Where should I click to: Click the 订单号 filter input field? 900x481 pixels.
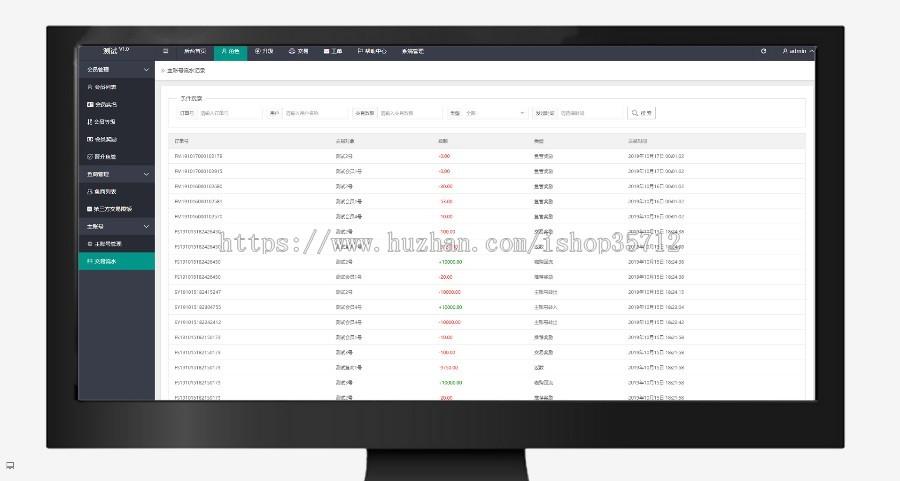[x=230, y=113]
